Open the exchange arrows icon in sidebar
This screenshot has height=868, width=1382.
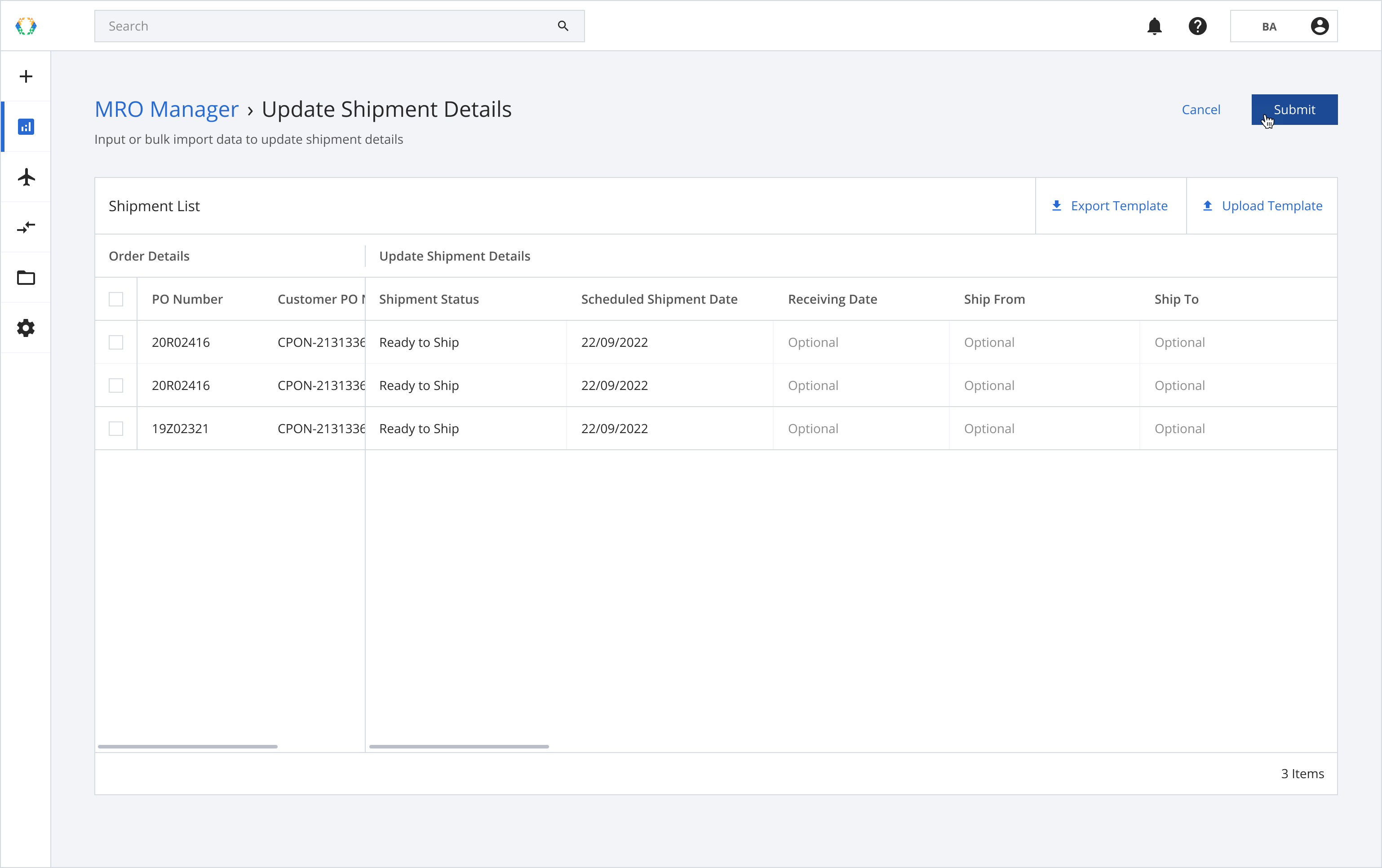[x=26, y=227]
